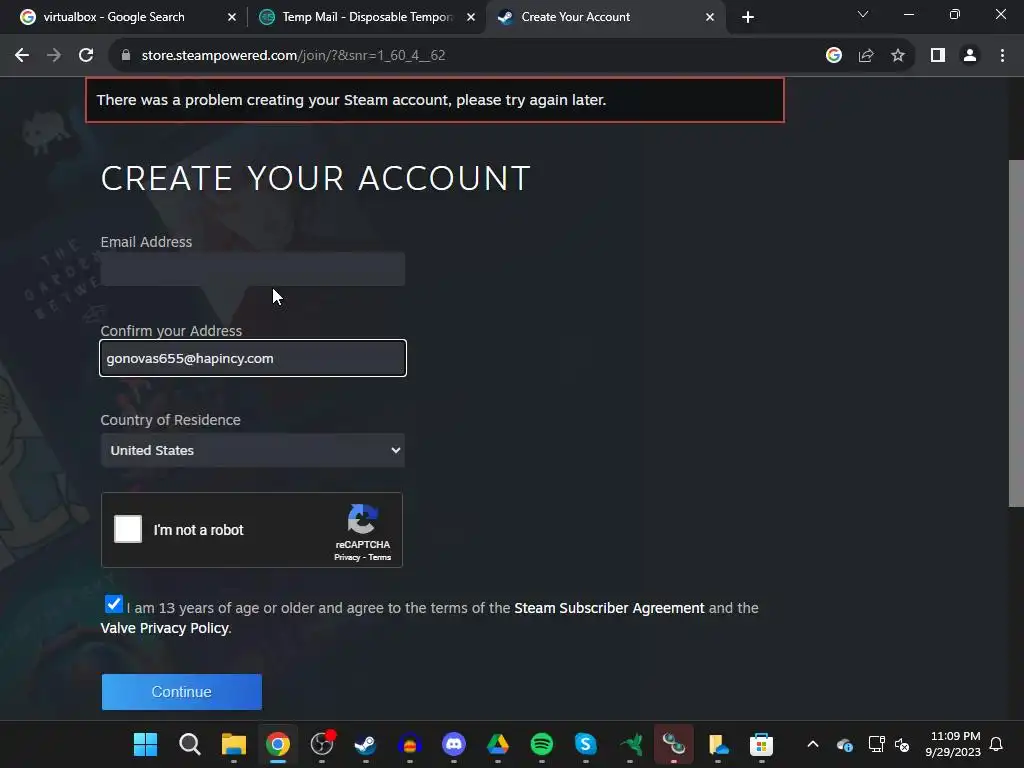Close the virtualbox Google Search tab
This screenshot has width=1024, height=768.
point(232,17)
